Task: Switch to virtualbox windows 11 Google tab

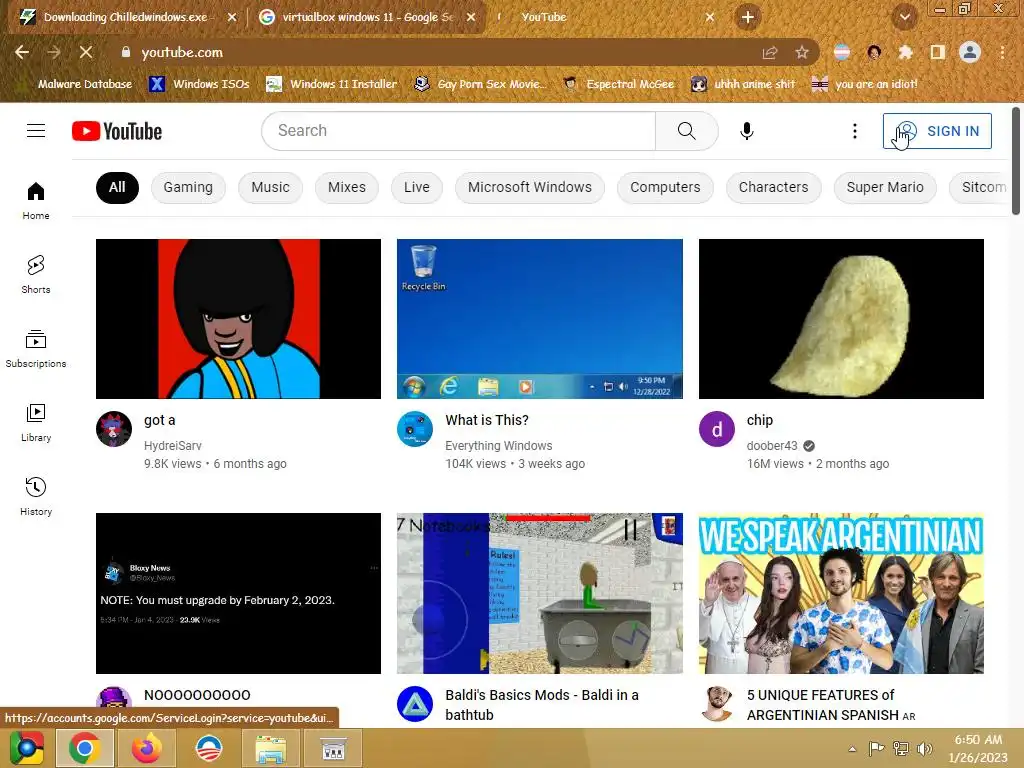Action: 366,17
